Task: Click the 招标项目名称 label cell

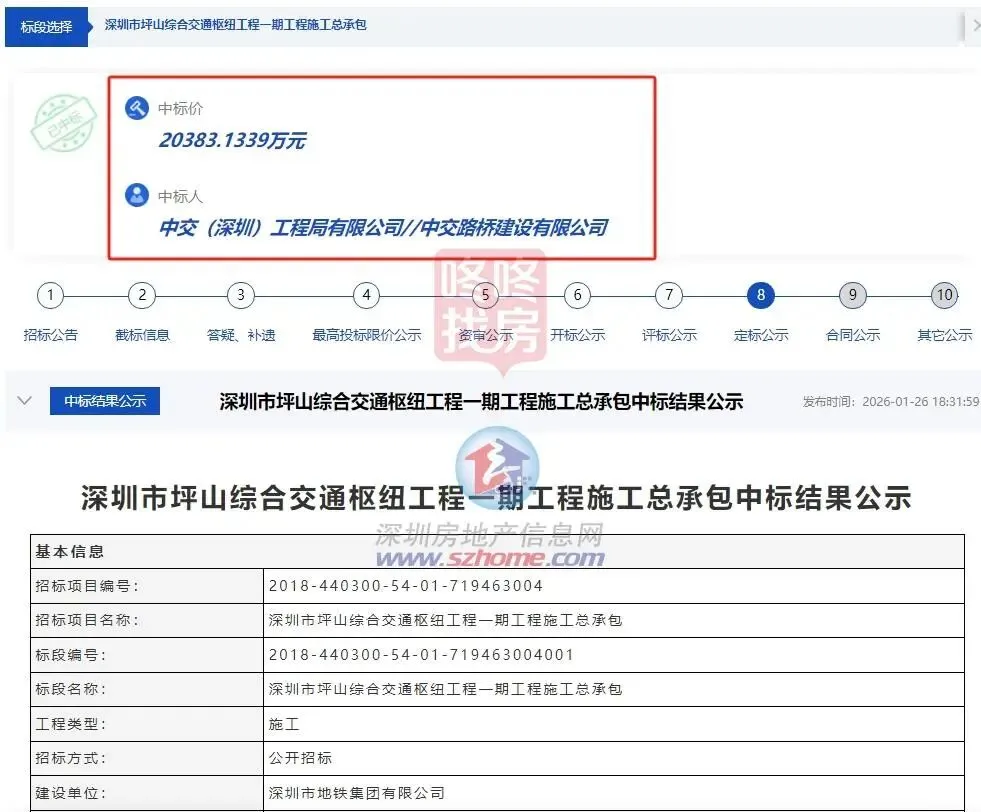Action: [x=147, y=621]
